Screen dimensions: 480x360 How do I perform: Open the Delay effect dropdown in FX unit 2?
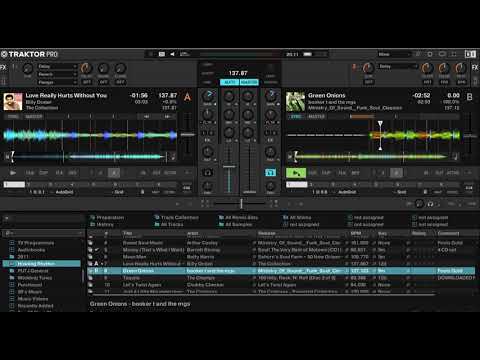[398, 66]
